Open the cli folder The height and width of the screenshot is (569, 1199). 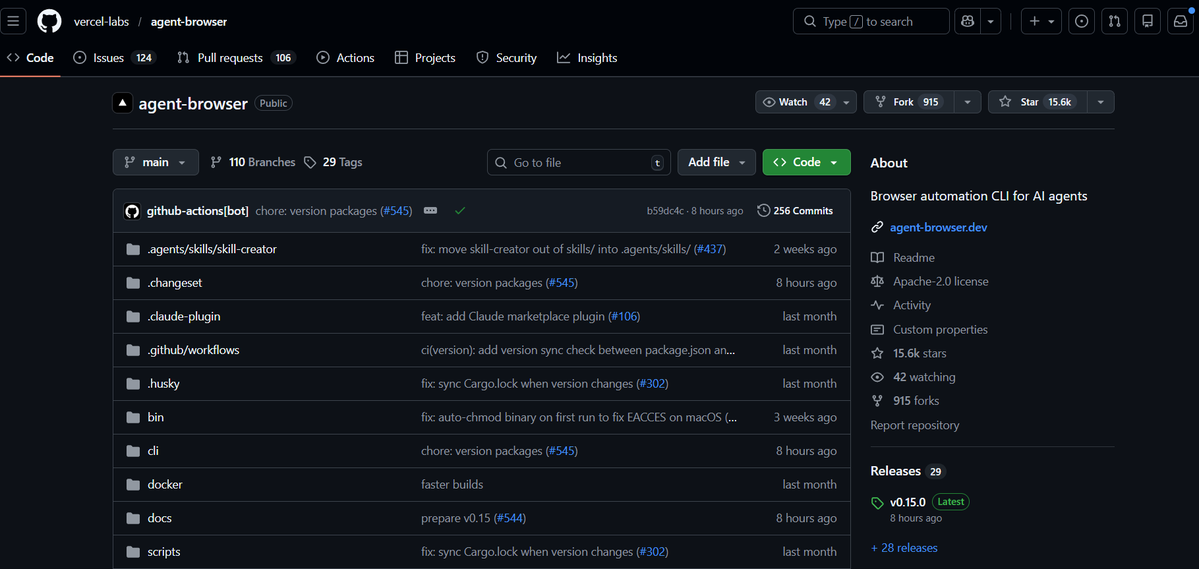(153, 451)
